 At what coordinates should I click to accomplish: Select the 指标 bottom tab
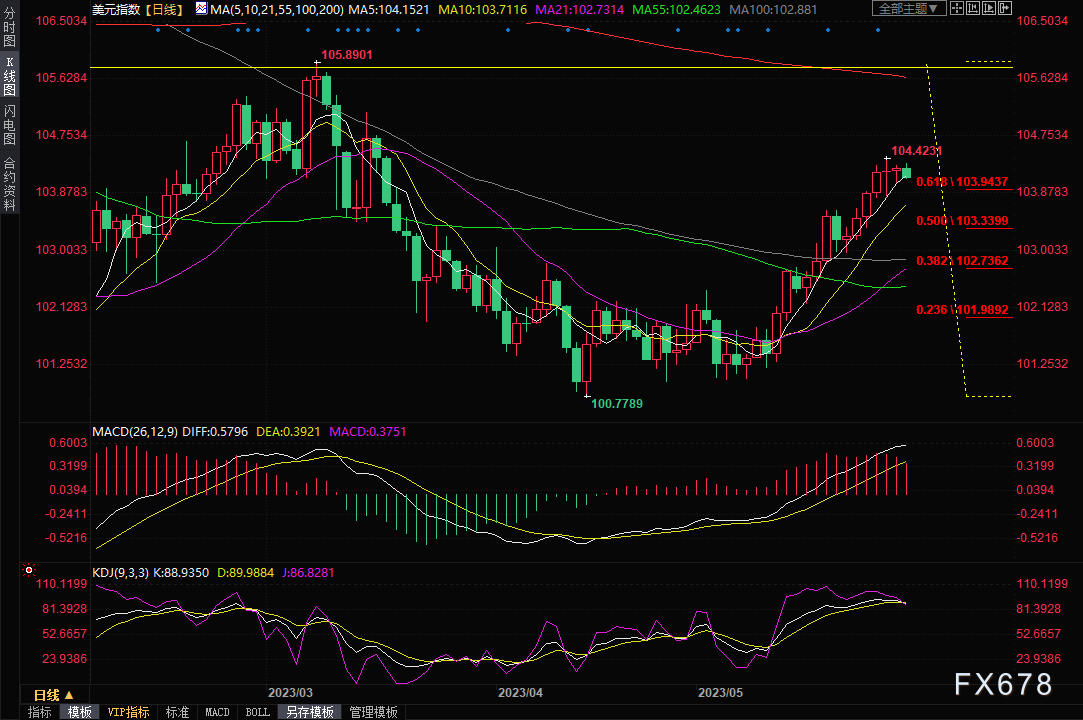click(40, 712)
